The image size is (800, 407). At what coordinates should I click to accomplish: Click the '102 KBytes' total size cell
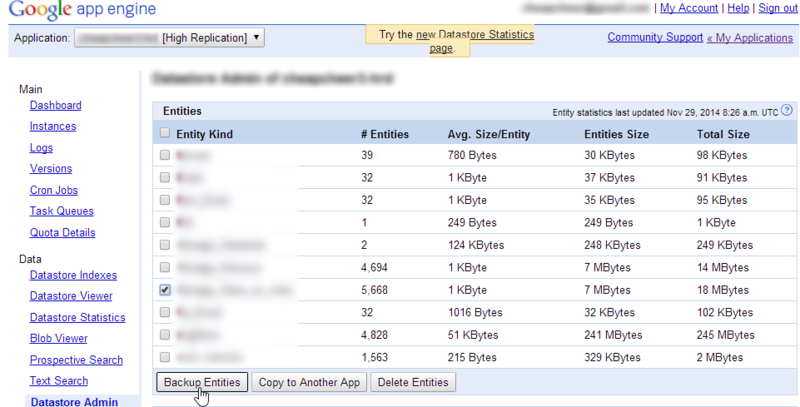click(x=724, y=312)
